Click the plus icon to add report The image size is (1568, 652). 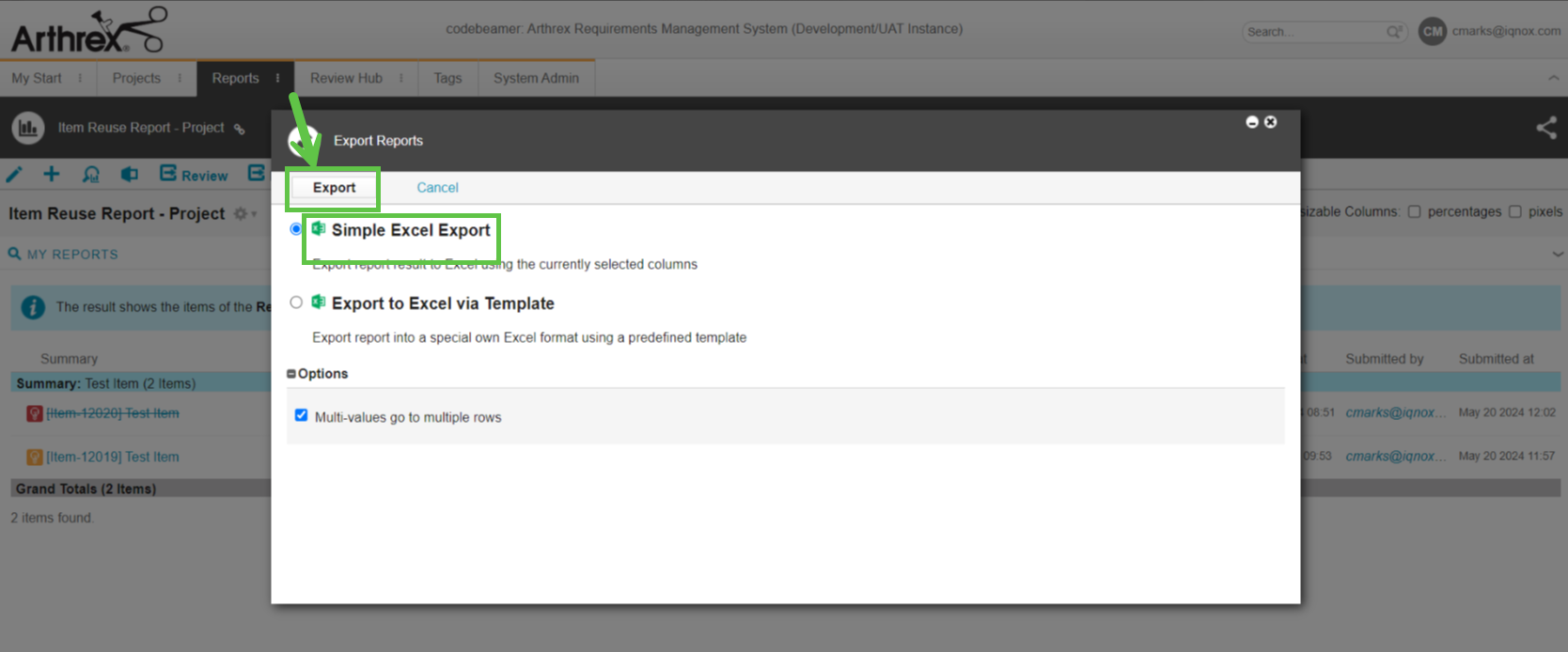[x=52, y=174]
